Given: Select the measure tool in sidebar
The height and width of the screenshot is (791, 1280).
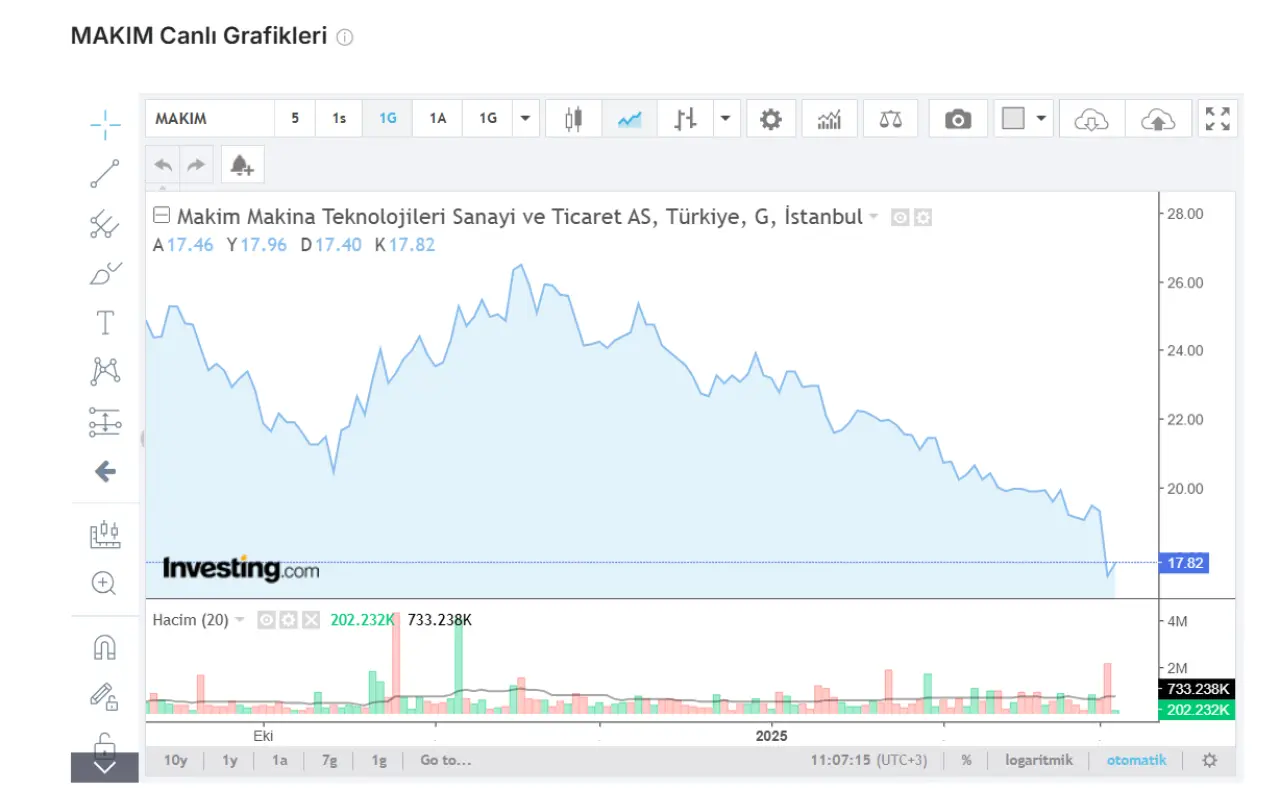Looking at the screenshot, I should click(105, 534).
